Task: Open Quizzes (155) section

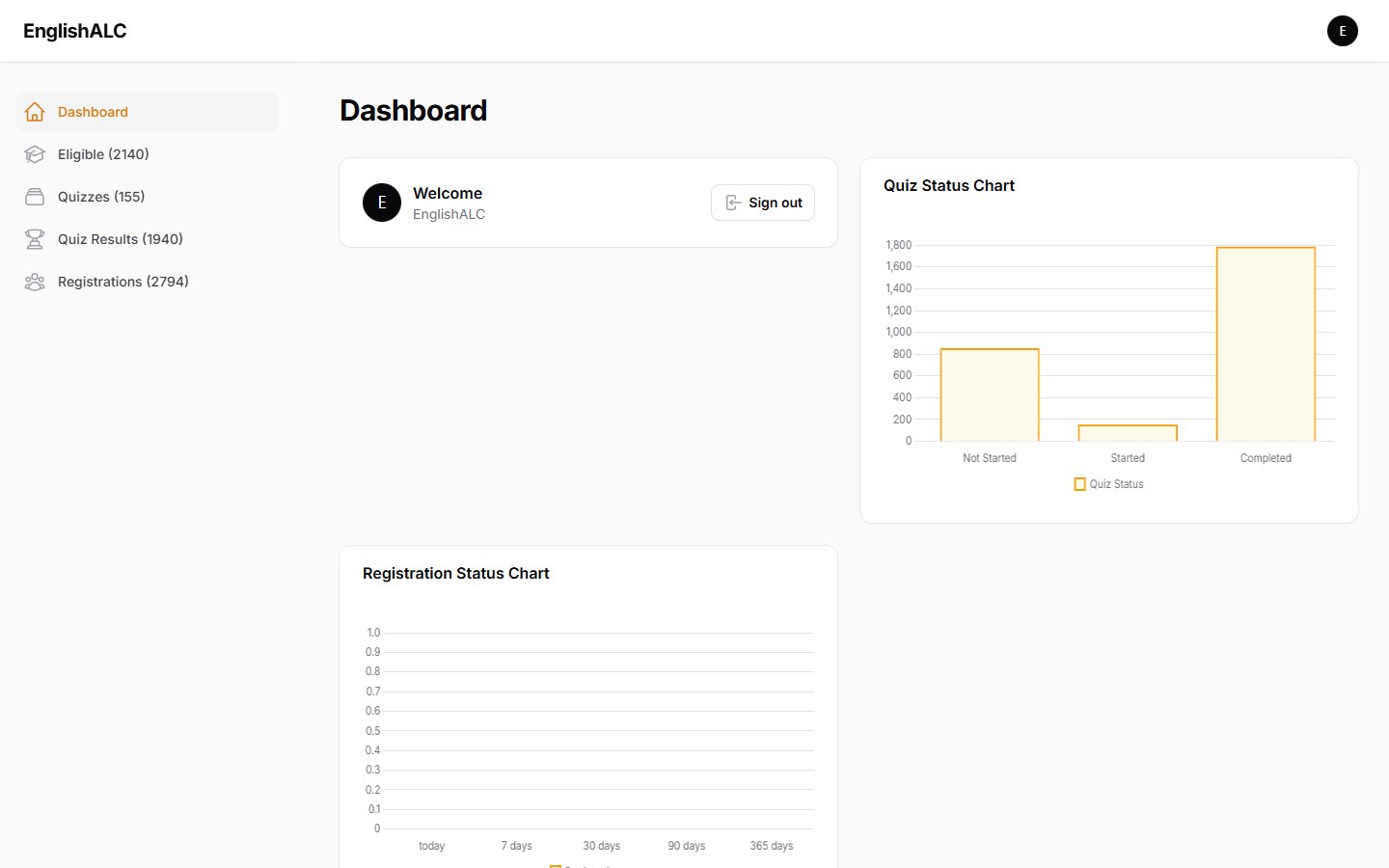Action: point(148,197)
